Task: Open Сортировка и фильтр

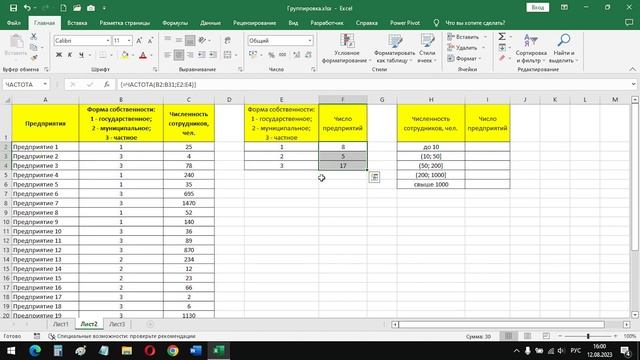Action: point(531,49)
